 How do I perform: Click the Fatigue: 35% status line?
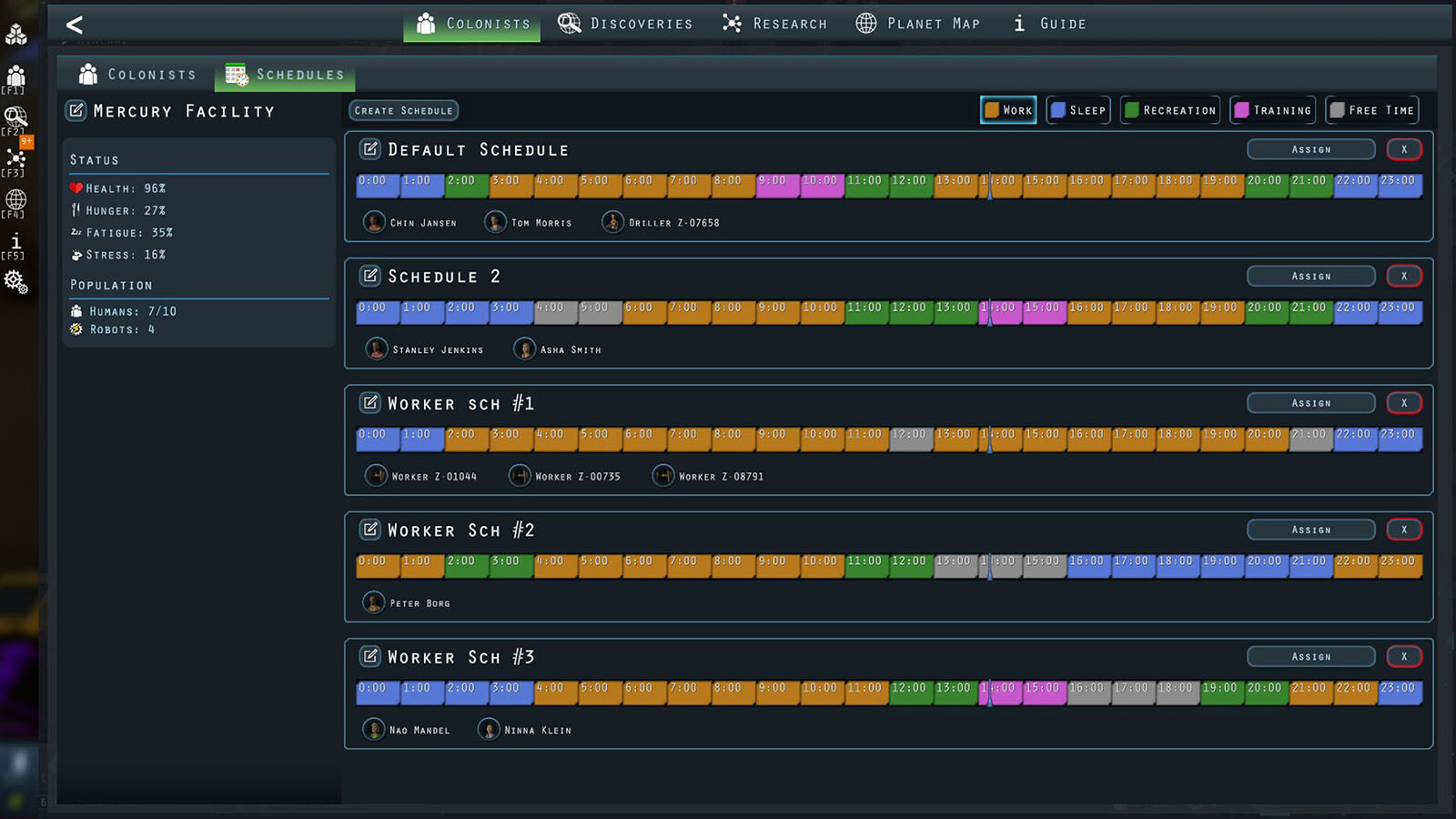click(x=122, y=233)
